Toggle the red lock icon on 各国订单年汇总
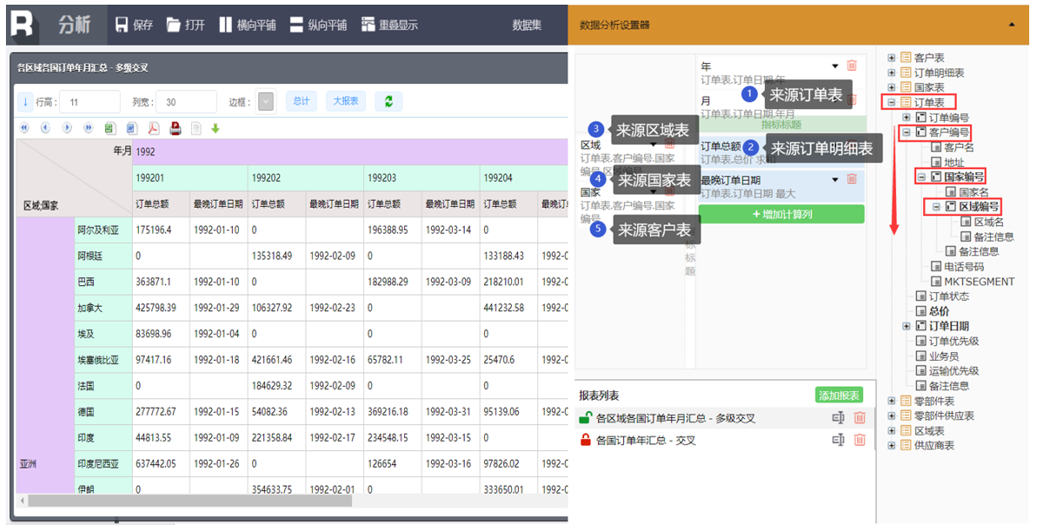Image resolution: width=1045 pixels, height=531 pixels. [x=585, y=440]
